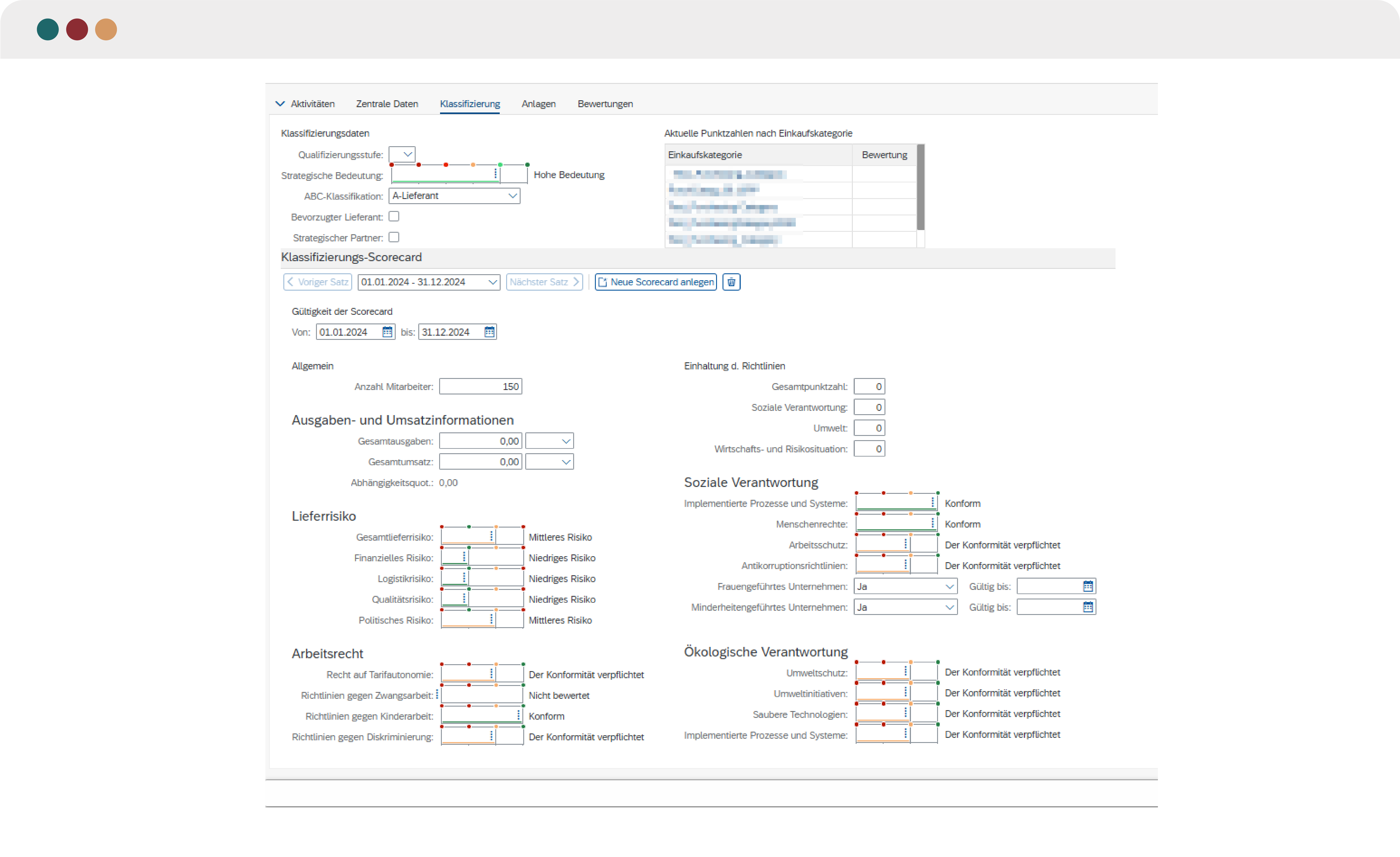The width and height of the screenshot is (1400, 857).
Task: Click the Gesamtausgaben amount field
Action: pos(481,441)
